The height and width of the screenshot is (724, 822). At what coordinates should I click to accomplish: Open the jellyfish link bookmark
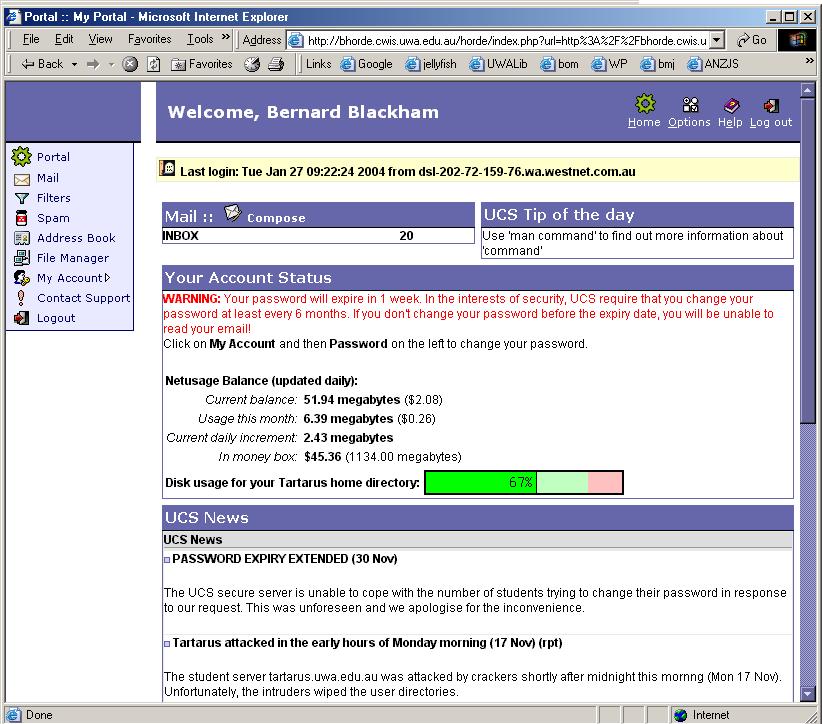(x=431, y=64)
